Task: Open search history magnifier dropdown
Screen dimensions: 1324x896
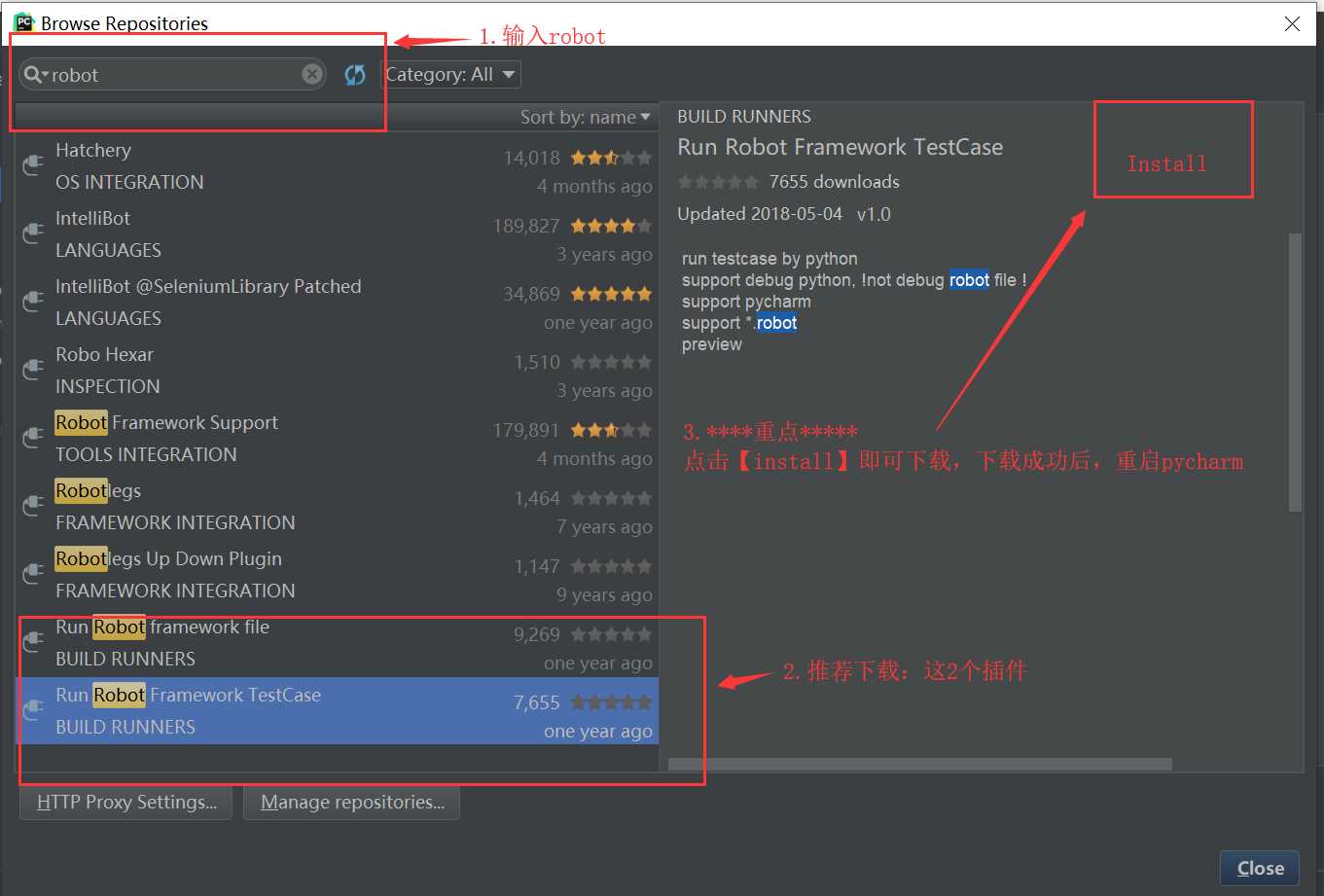Action: (36, 74)
